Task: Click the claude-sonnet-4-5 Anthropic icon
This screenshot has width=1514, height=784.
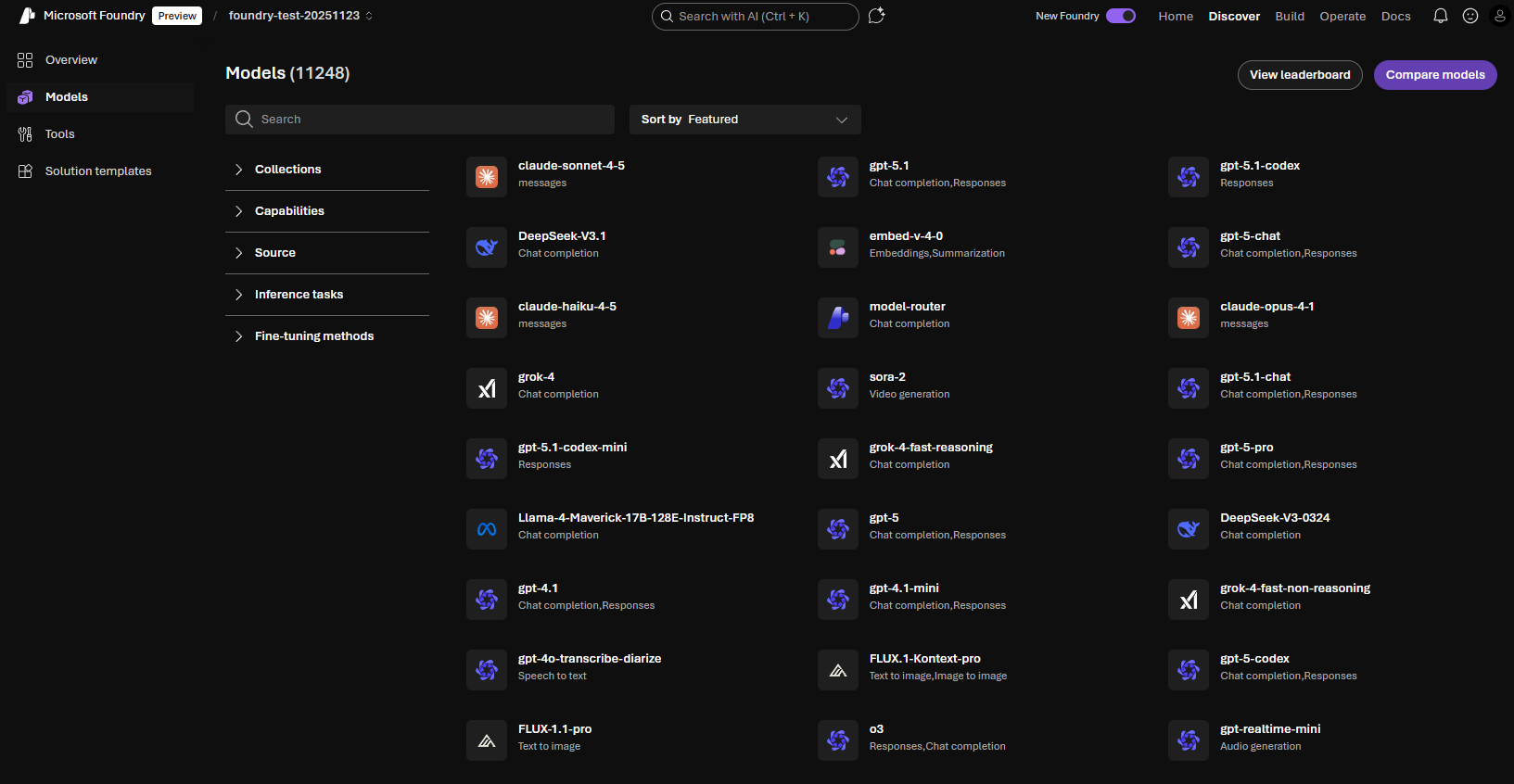Action: coord(487,177)
